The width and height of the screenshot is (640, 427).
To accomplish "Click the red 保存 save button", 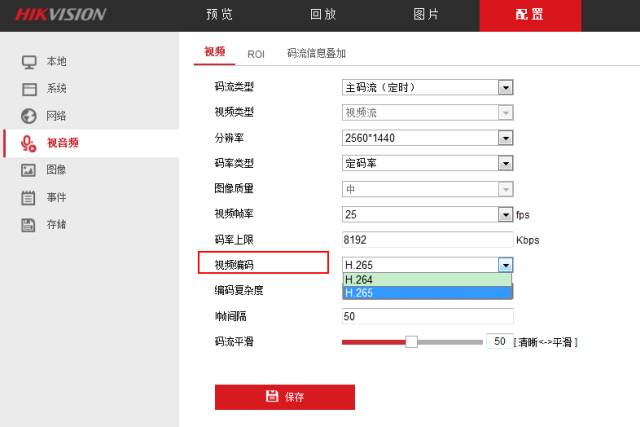I will pos(284,397).
